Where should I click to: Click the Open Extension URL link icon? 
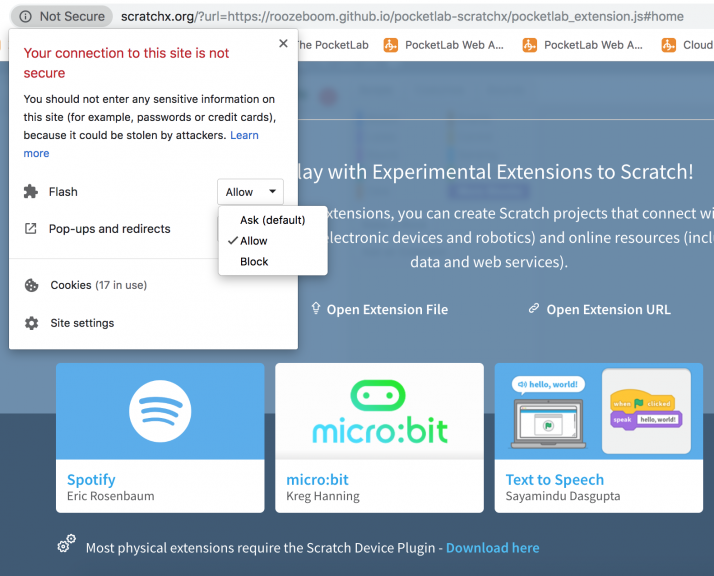pos(534,309)
